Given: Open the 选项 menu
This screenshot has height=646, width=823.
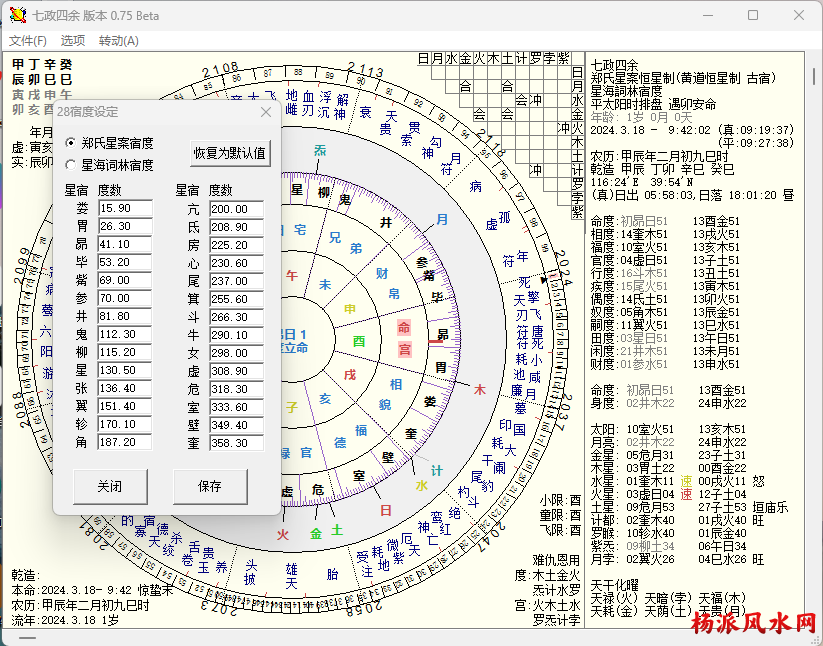Looking at the screenshot, I should pyautogui.click(x=73, y=41).
